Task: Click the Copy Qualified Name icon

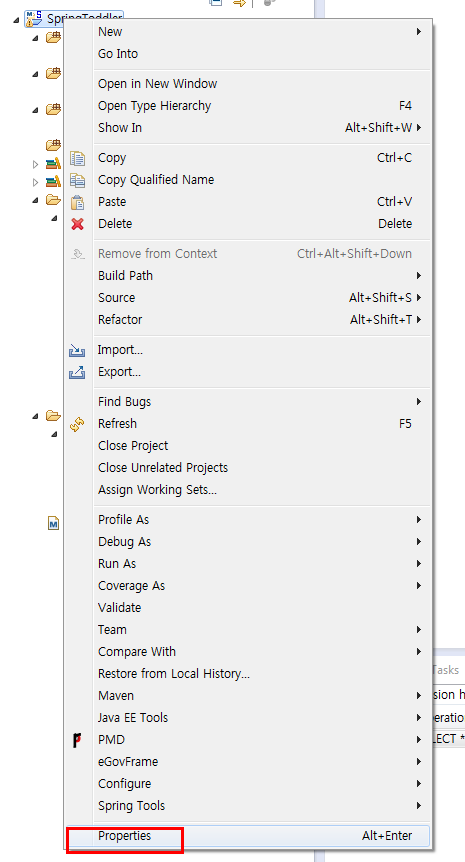Action: [78, 180]
